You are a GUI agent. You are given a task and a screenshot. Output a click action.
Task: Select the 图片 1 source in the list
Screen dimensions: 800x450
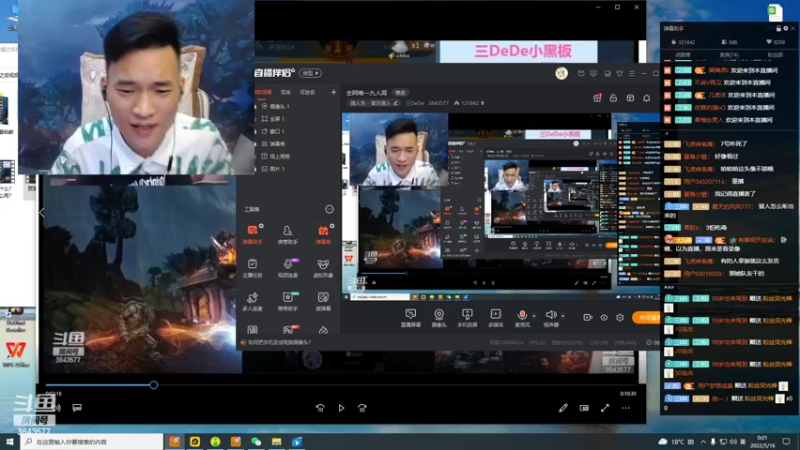(273, 168)
